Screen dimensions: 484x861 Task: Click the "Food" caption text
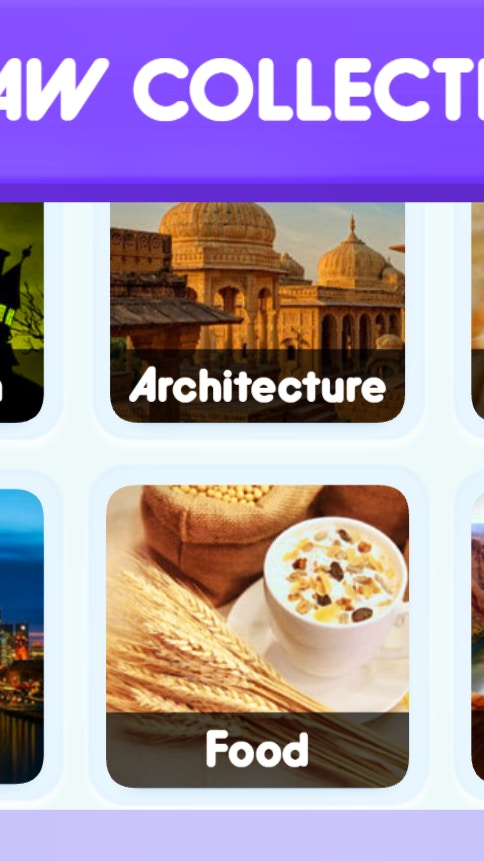coord(257,749)
